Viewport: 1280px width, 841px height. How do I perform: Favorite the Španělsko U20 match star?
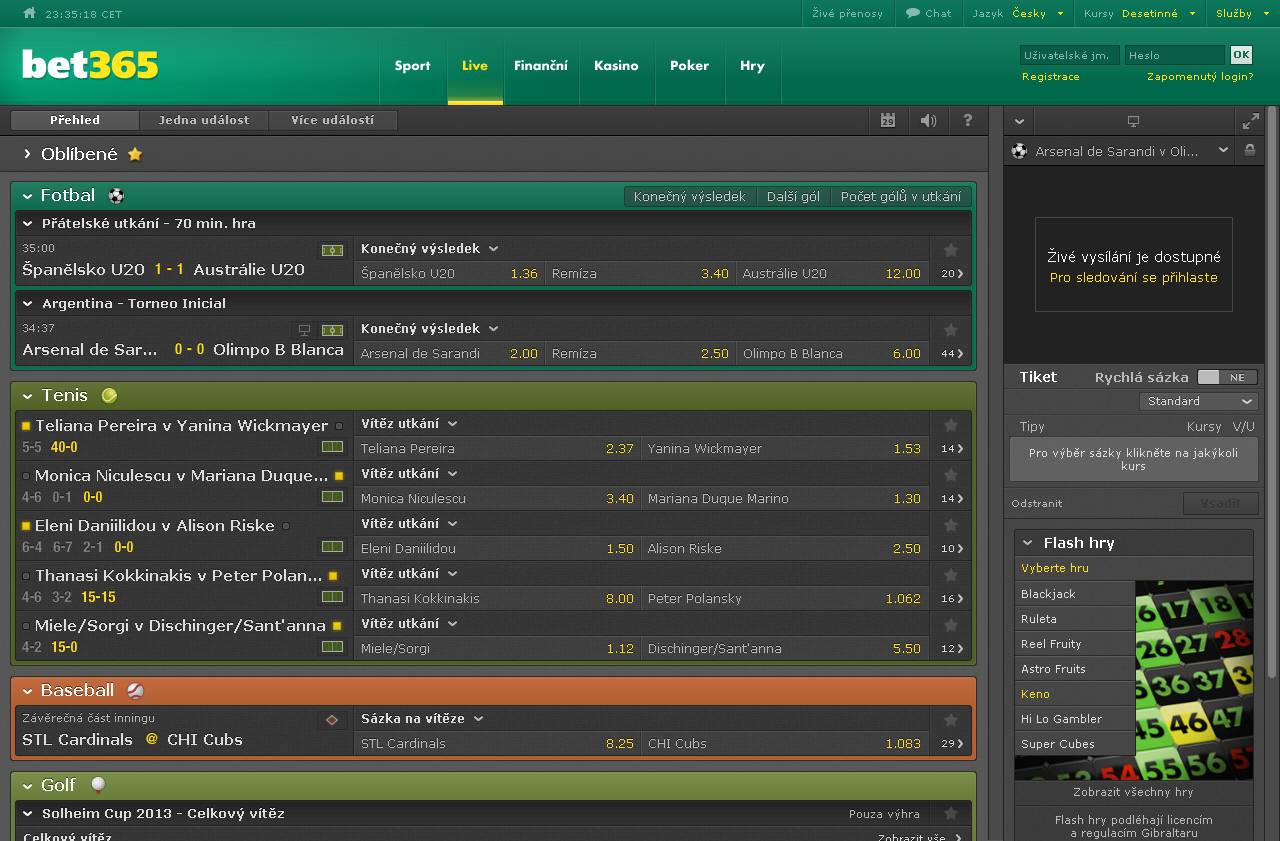tap(951, 249)
